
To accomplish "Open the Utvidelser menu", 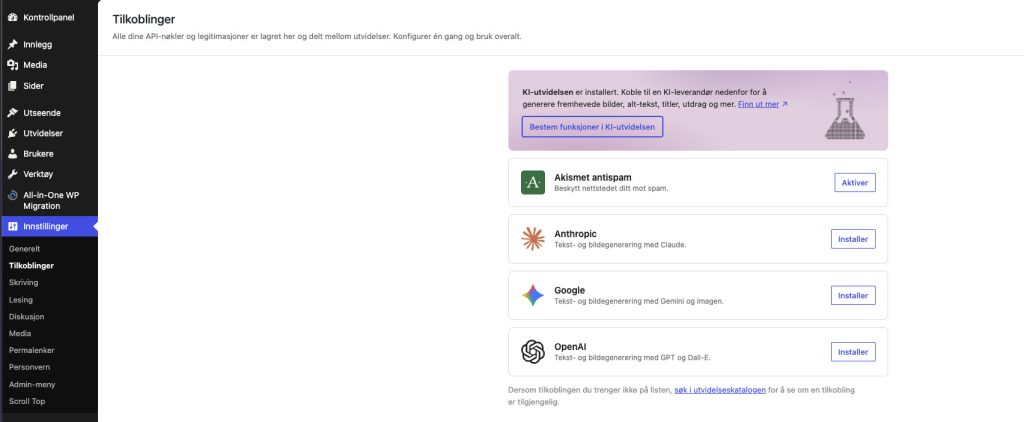I will point(49,133).
